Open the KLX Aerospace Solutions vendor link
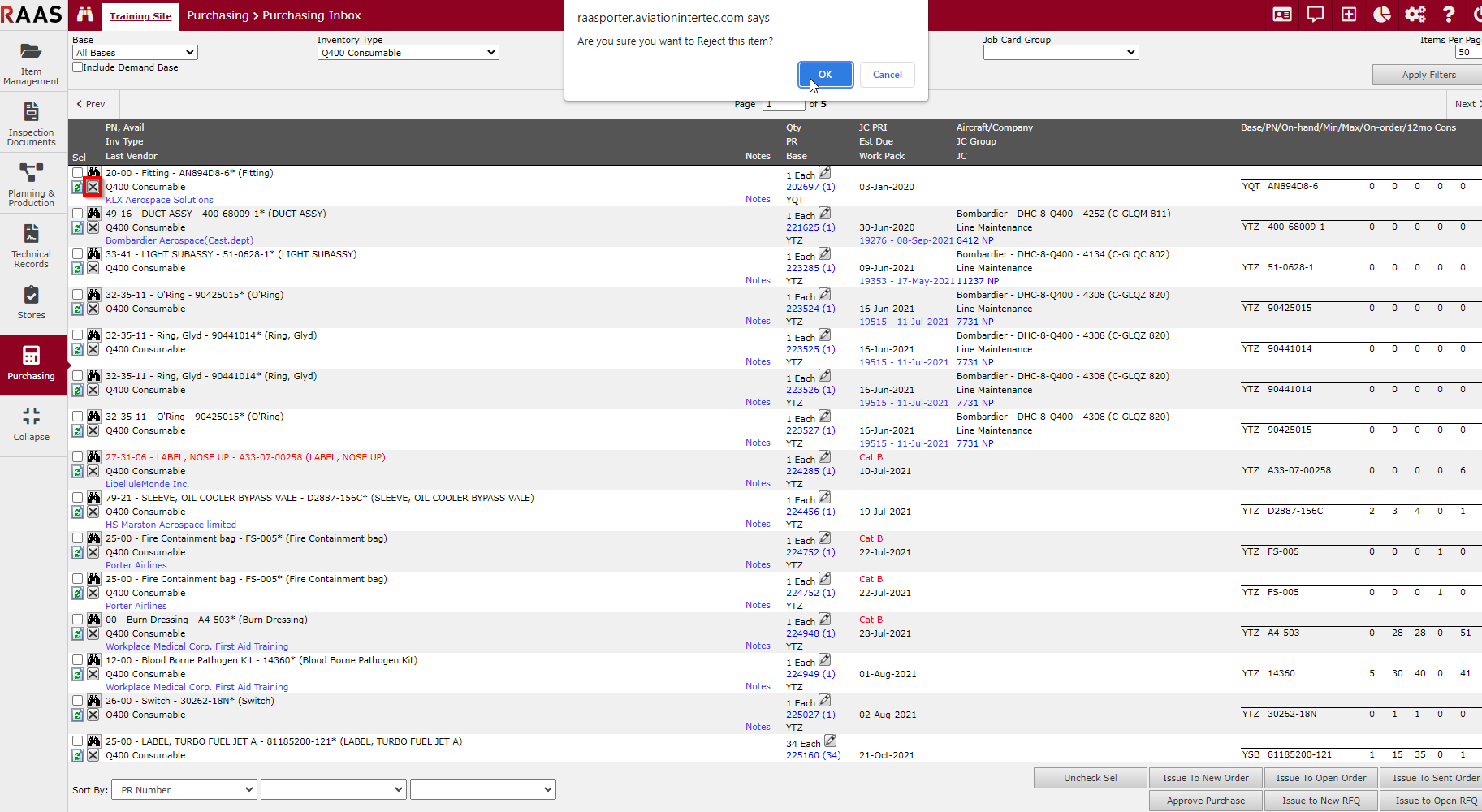The width and height of the screenshot is (1482, 812). coord(159,200)
